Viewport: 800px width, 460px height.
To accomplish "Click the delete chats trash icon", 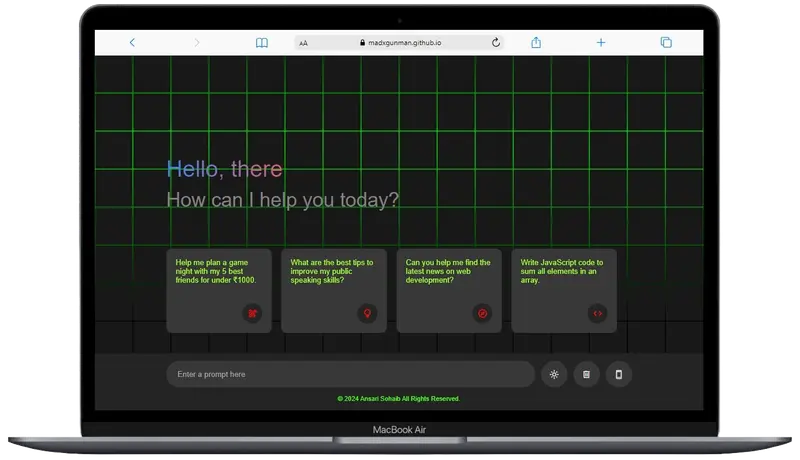I will (x=586, y=374).
